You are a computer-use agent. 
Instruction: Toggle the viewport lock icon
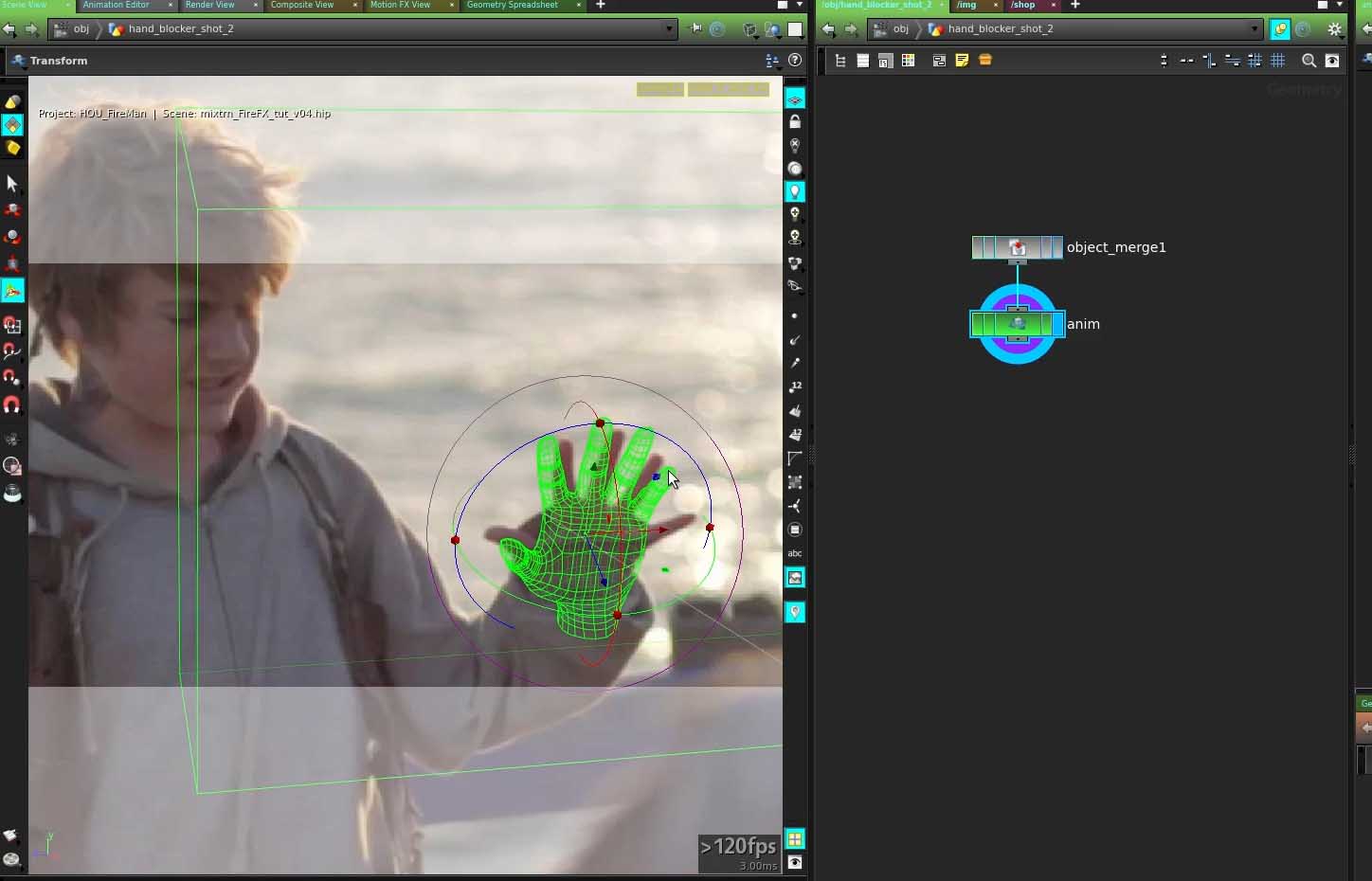[795, 122]
